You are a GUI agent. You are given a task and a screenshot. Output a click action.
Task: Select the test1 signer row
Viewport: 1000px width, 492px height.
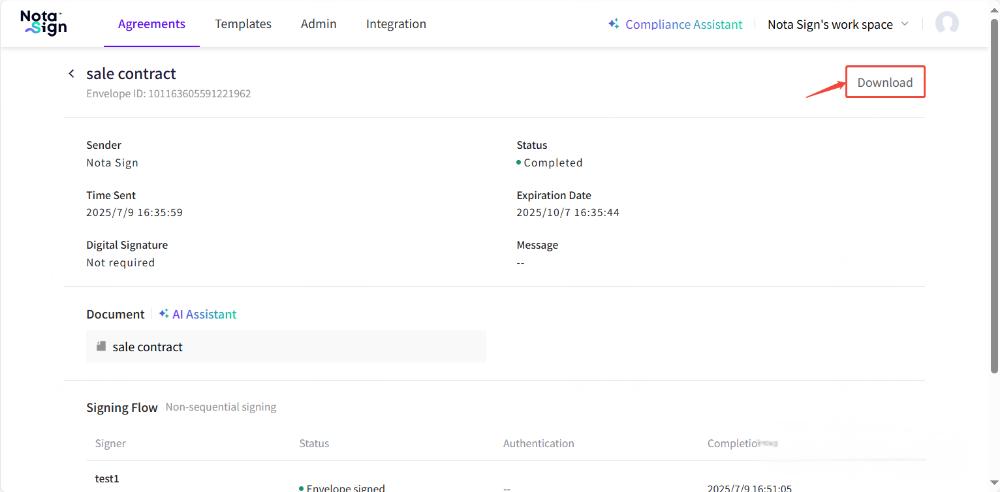pos(107,479)
